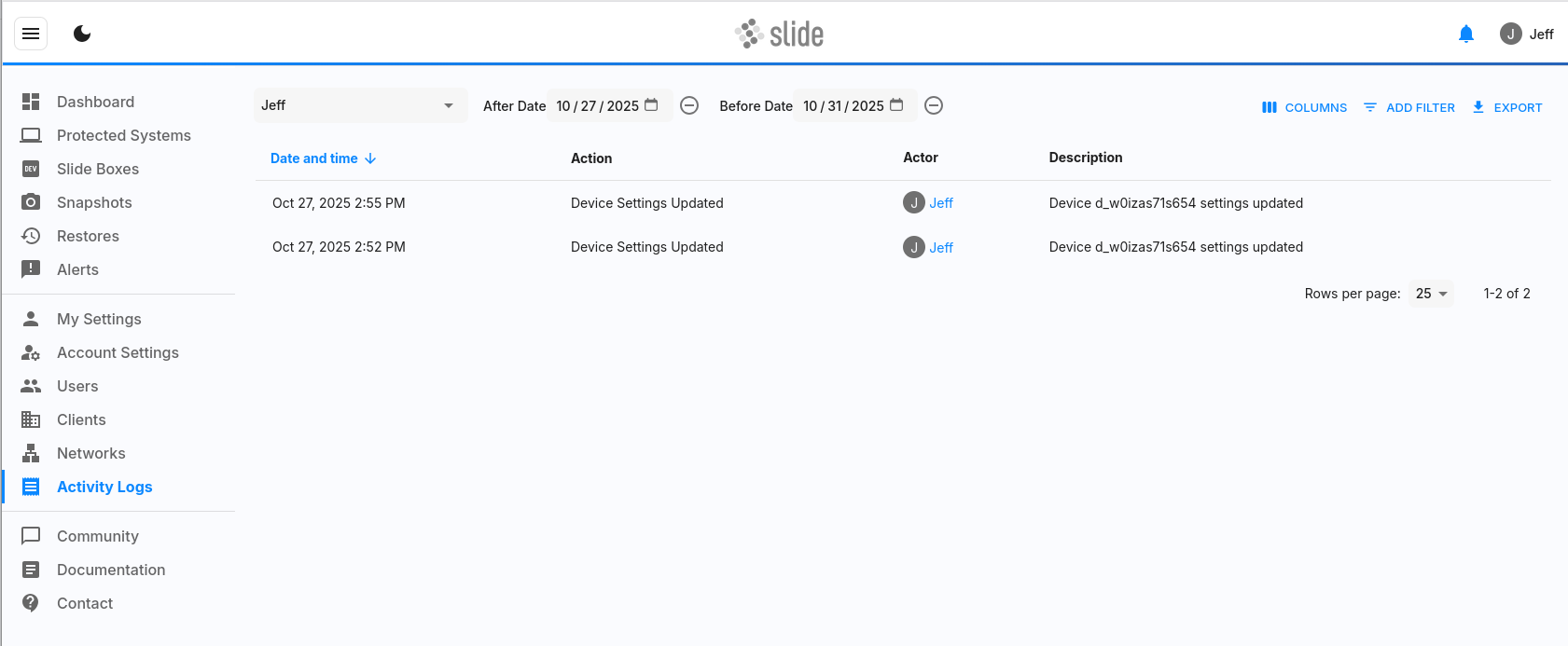Go to Snapshots in sidebar
This screenshot has width=1568, height=646.
click(x=94, y=202)
